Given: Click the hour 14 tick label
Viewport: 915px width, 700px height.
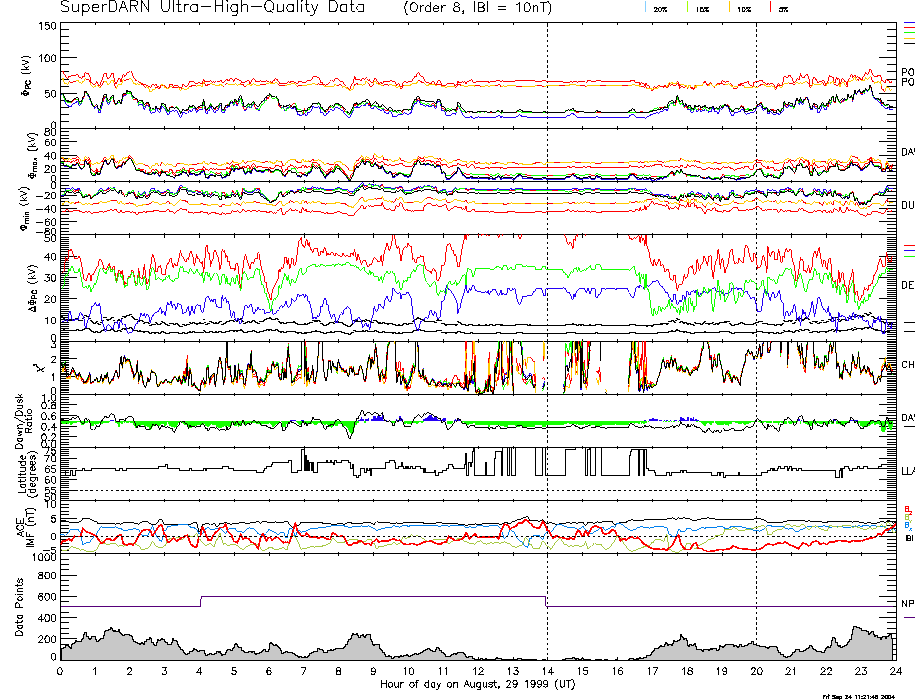Looking at the screenshot, I should [x=547, y=670].
